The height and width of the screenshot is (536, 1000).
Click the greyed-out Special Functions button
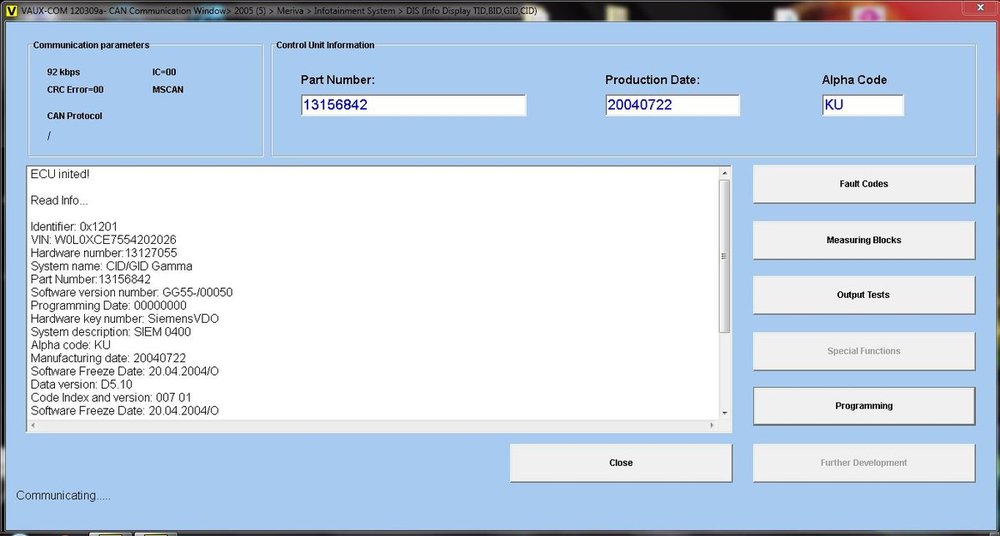pyautogui.click(x=863, y=351)
